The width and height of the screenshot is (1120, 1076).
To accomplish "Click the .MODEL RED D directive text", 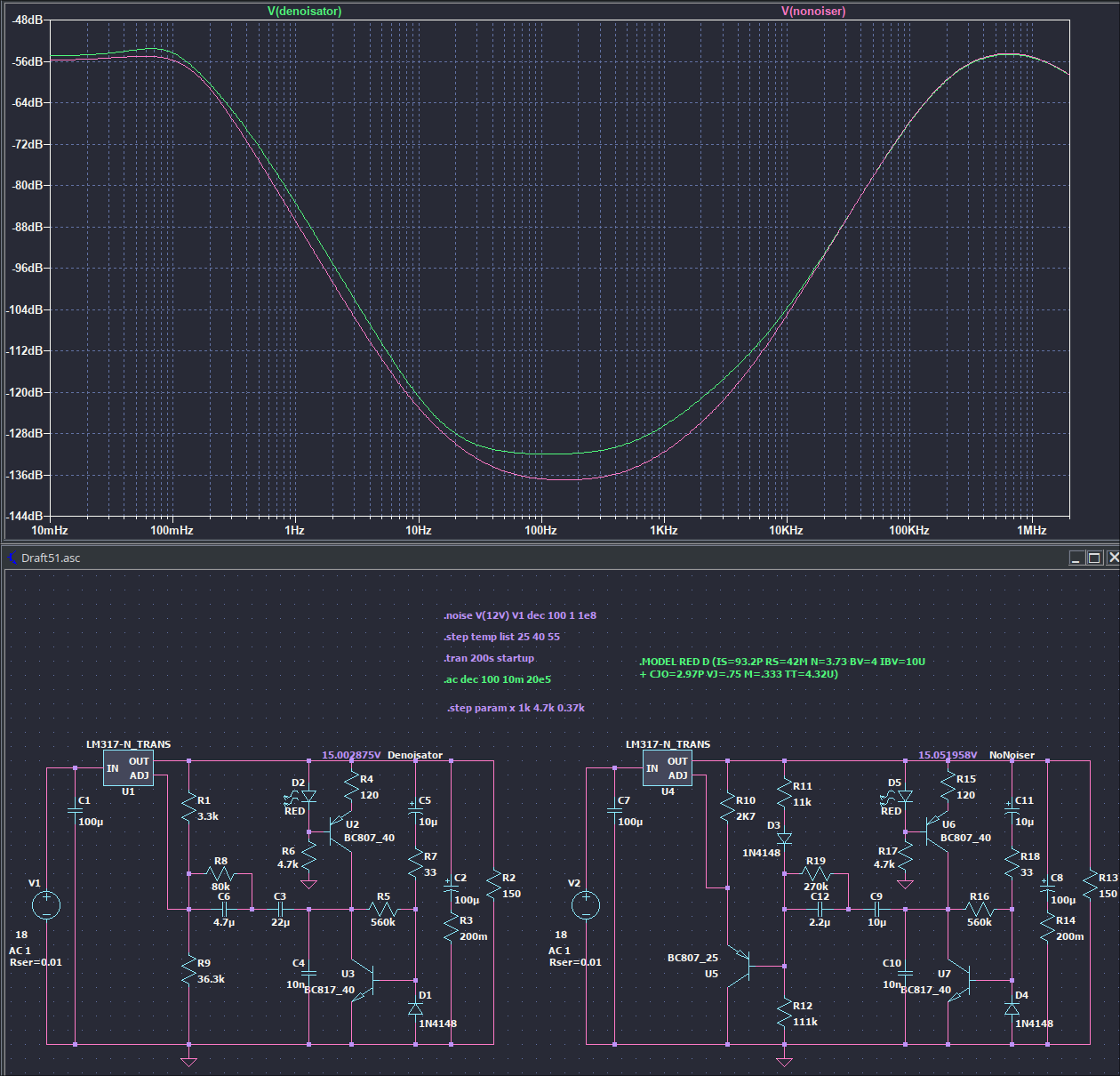I will [782, 668].
